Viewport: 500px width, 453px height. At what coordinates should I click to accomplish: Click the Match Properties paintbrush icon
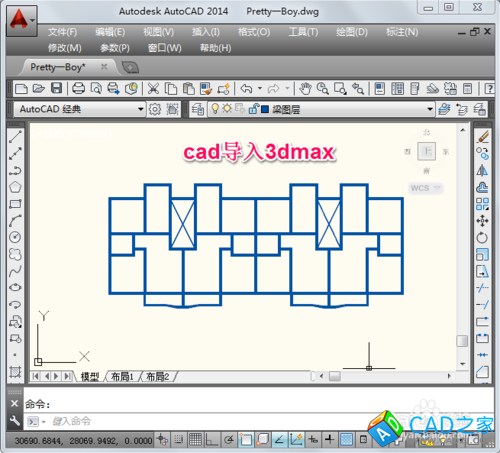(x=206, y=89)
